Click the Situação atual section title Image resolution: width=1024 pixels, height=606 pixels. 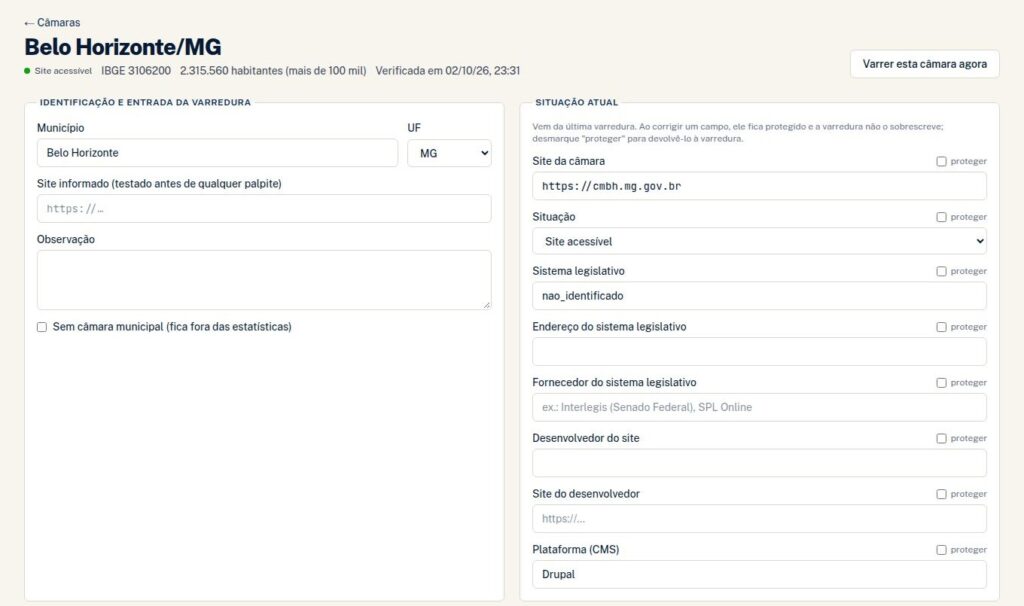(576, 103)
